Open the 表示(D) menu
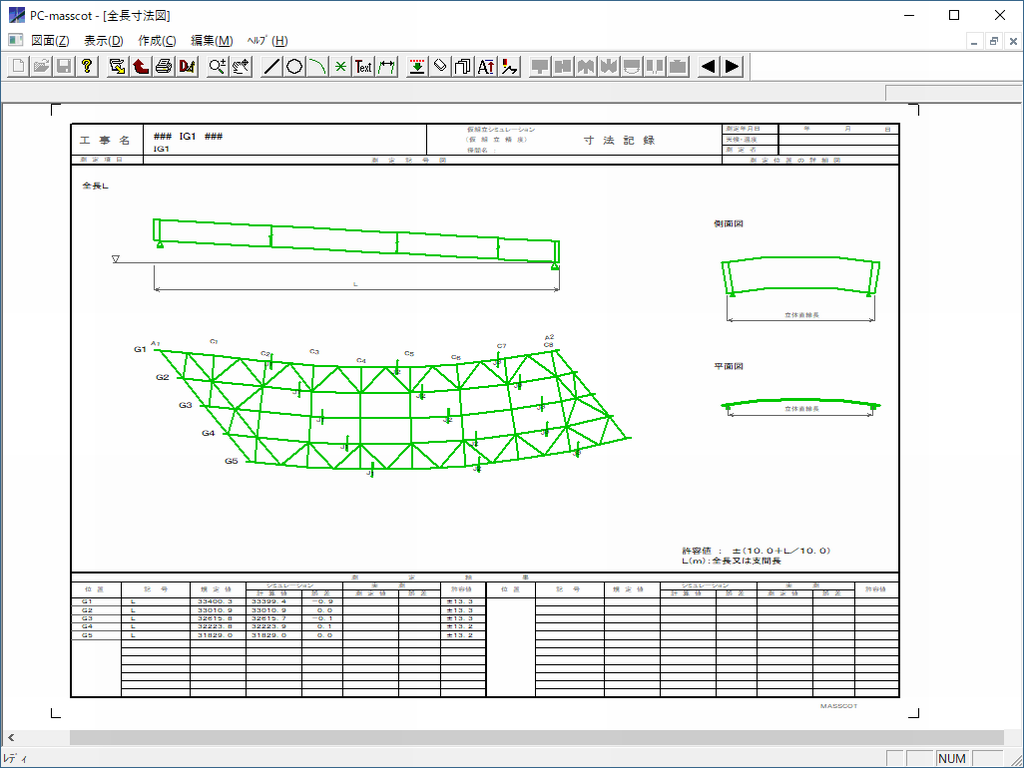Image resolution: width=1024 pixels, height=768 pixels. [x=103, y=41]
